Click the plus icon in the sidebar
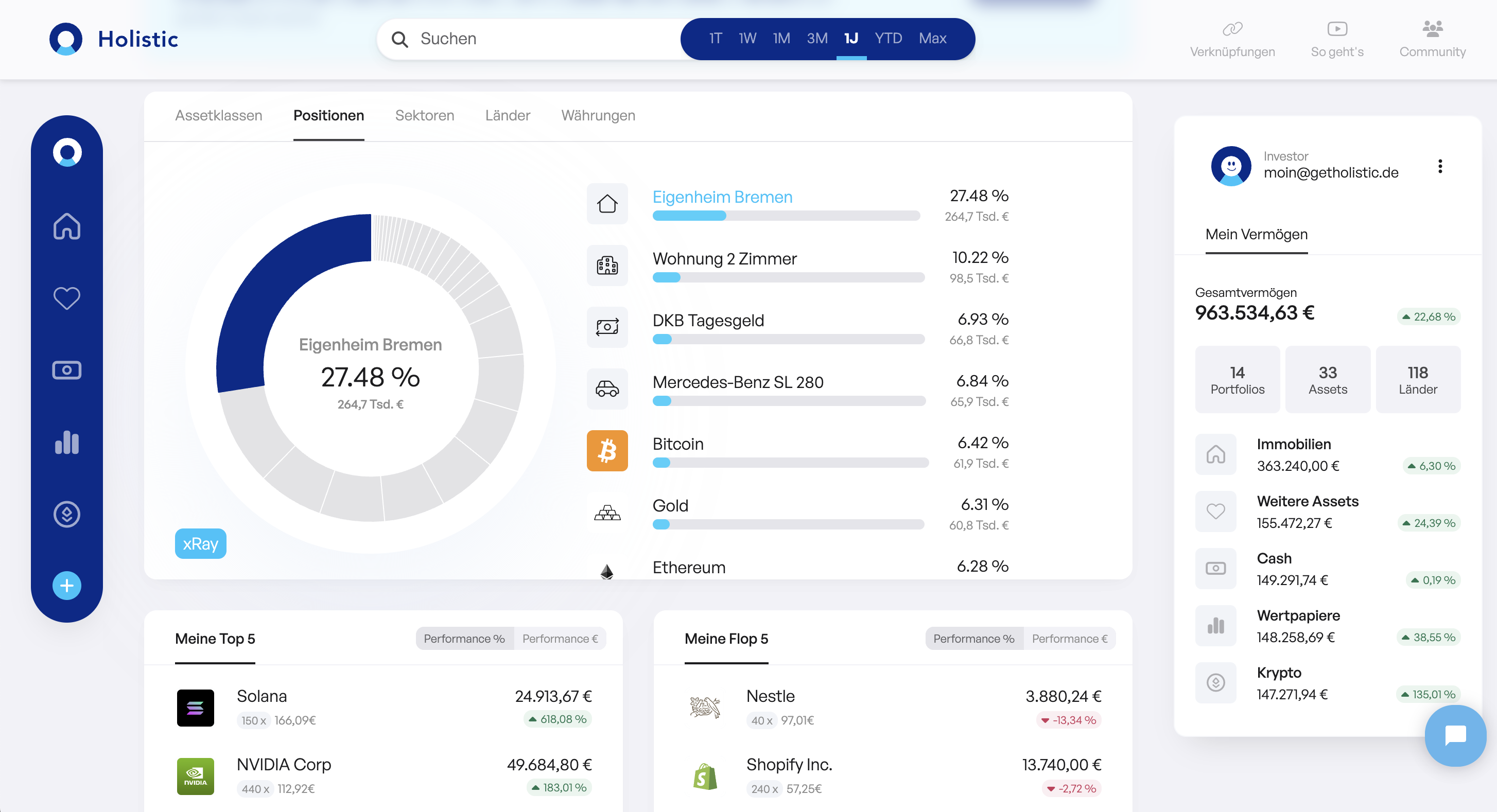Screen dimensions: 1497x812 click(x=67, y=586)
